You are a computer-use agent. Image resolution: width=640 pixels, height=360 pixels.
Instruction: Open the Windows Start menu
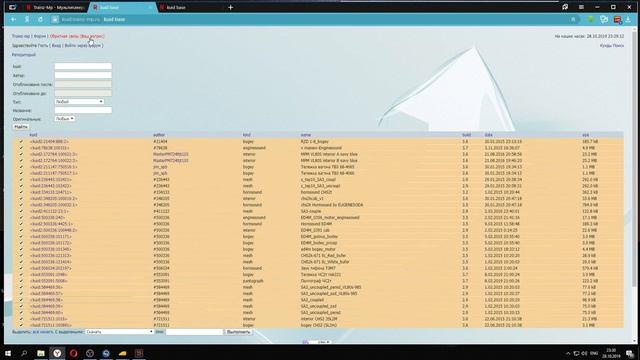point(8,353)
